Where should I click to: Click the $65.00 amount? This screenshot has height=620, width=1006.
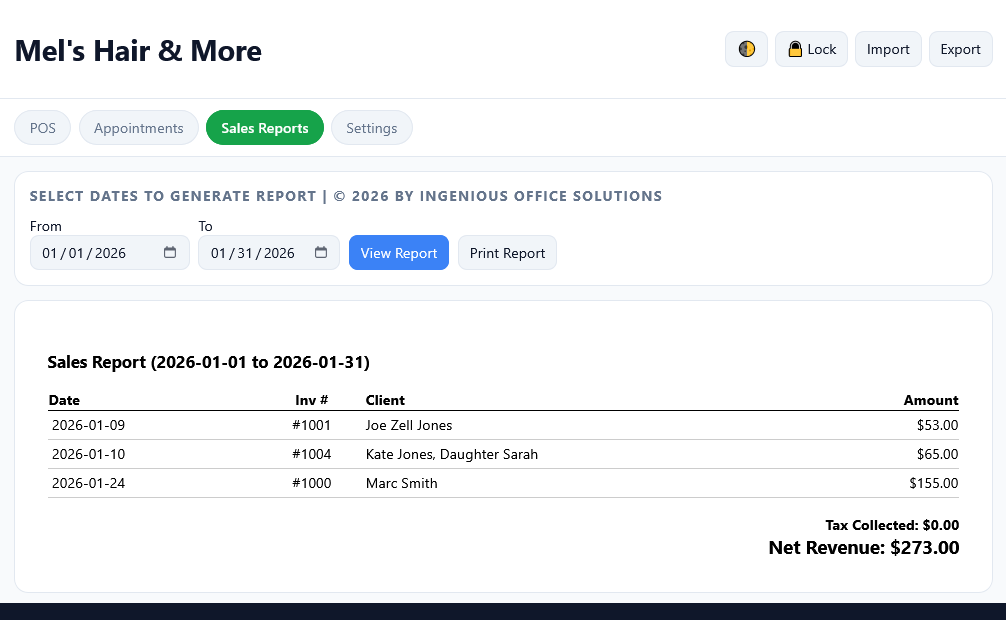[x=937, y=454]
